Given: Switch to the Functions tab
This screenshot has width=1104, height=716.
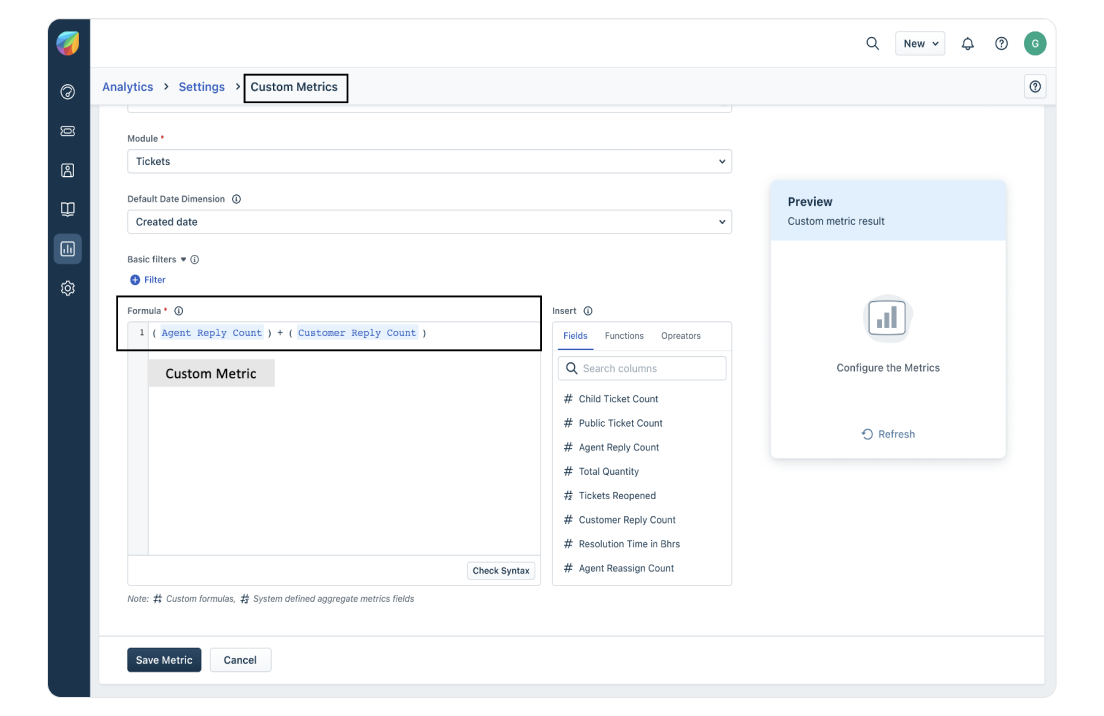Looking at the screenshot, I should point(624,336).
